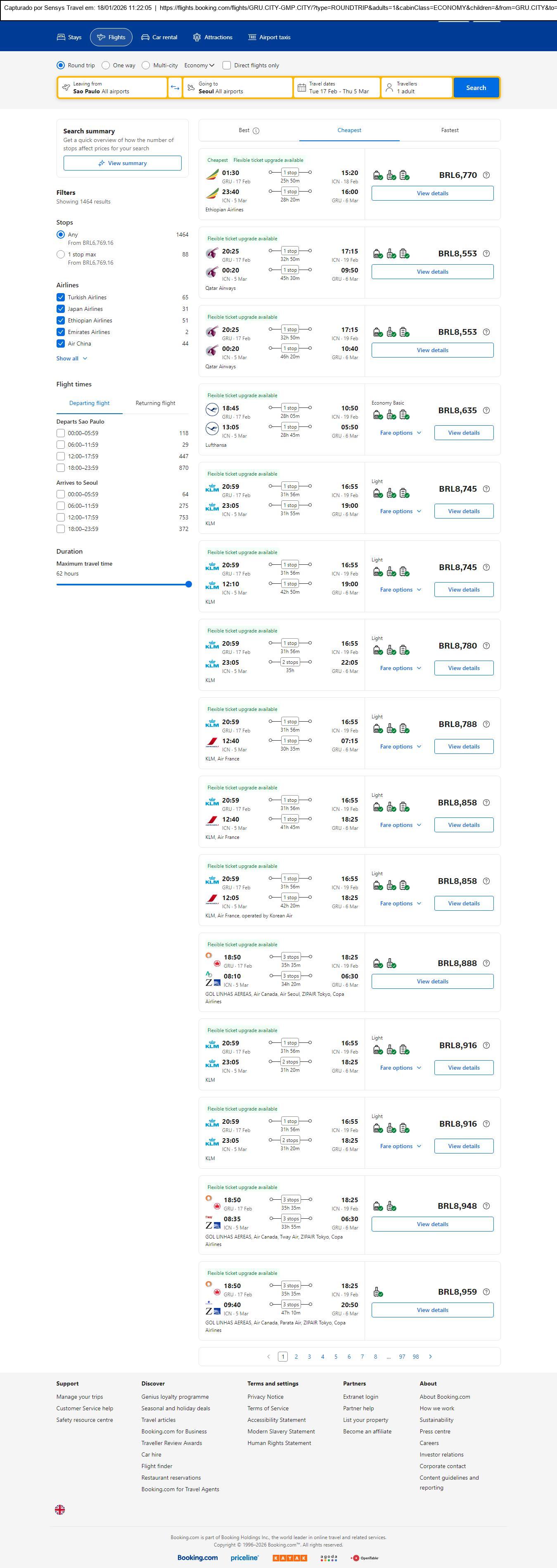Open the Returning flight times tab
The image size is (557, 1568).
pos(155,403)
